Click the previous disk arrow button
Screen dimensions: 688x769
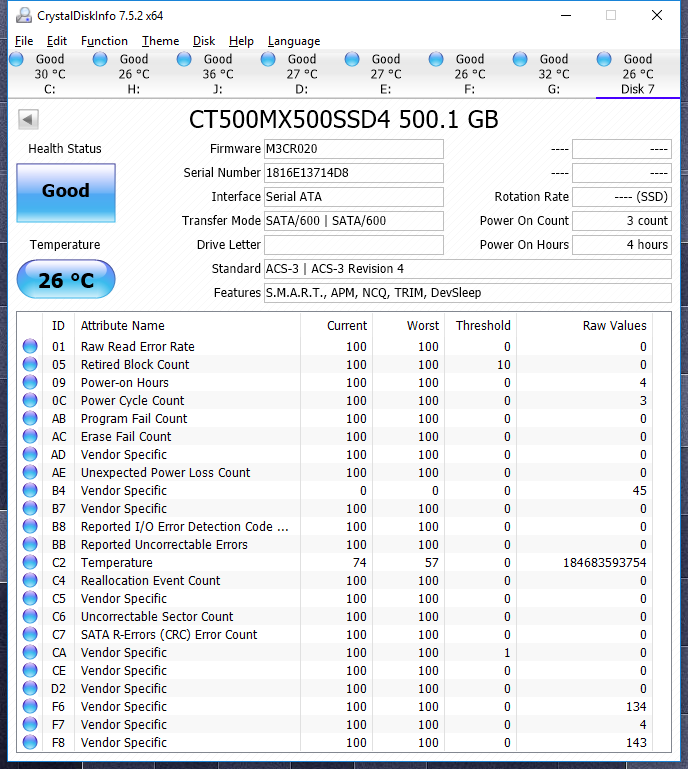pos(28,120)
